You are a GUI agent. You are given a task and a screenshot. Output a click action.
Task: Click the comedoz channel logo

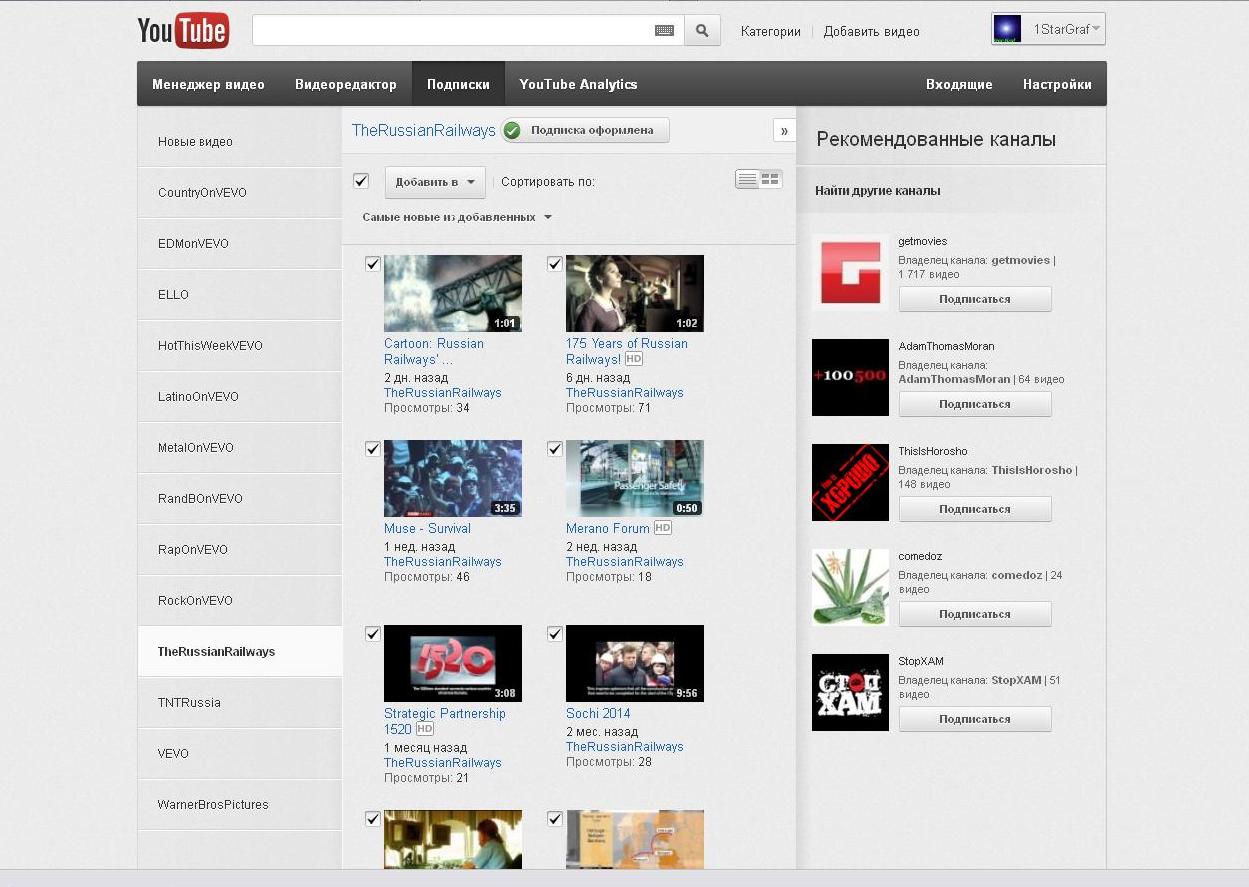point(850,587)
